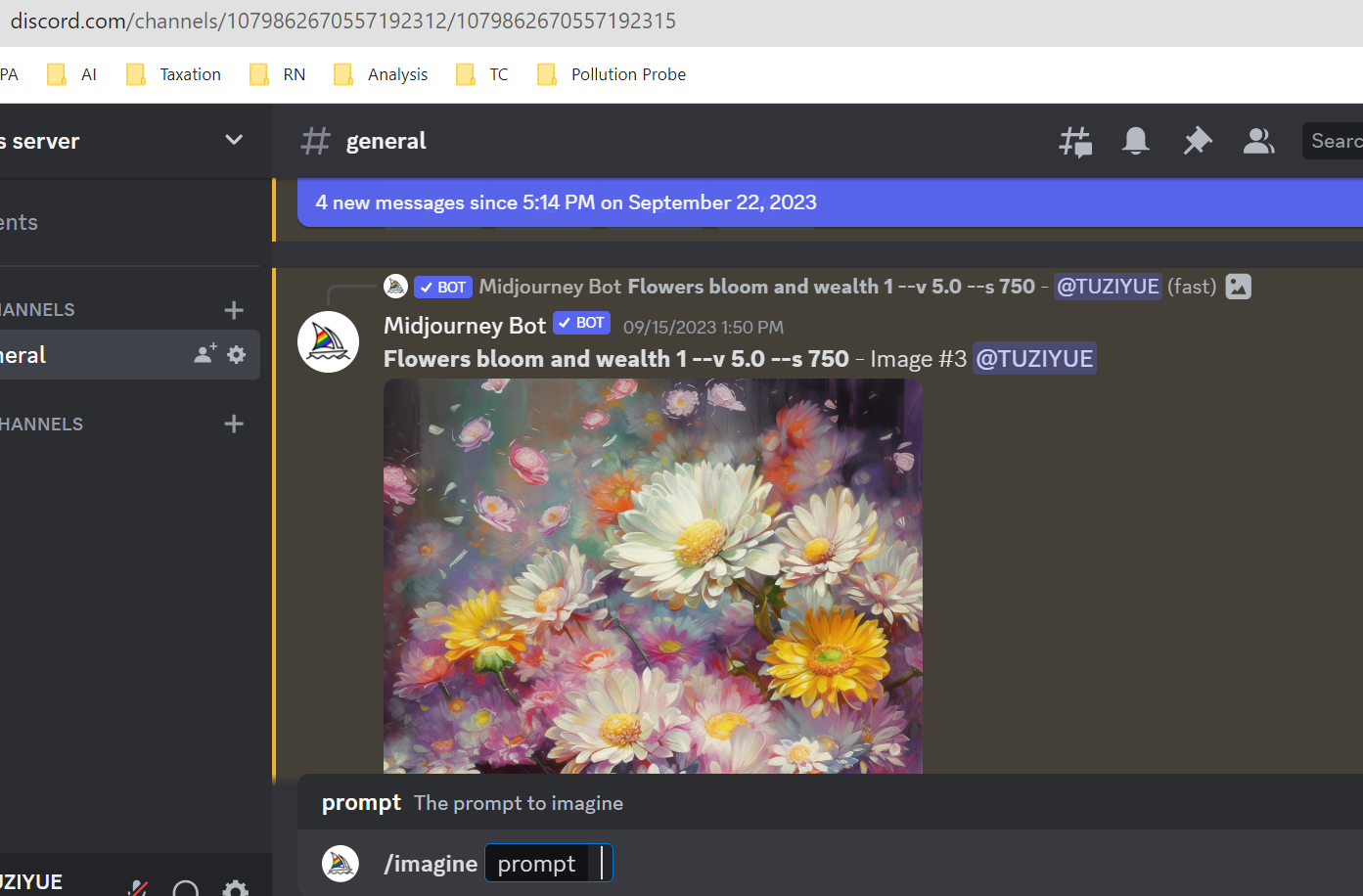This screenshot has height=896, width=1363.
Task: Click the image attachment icon in reply preview
Action: pyautogui.click(x=1238, y=287)
